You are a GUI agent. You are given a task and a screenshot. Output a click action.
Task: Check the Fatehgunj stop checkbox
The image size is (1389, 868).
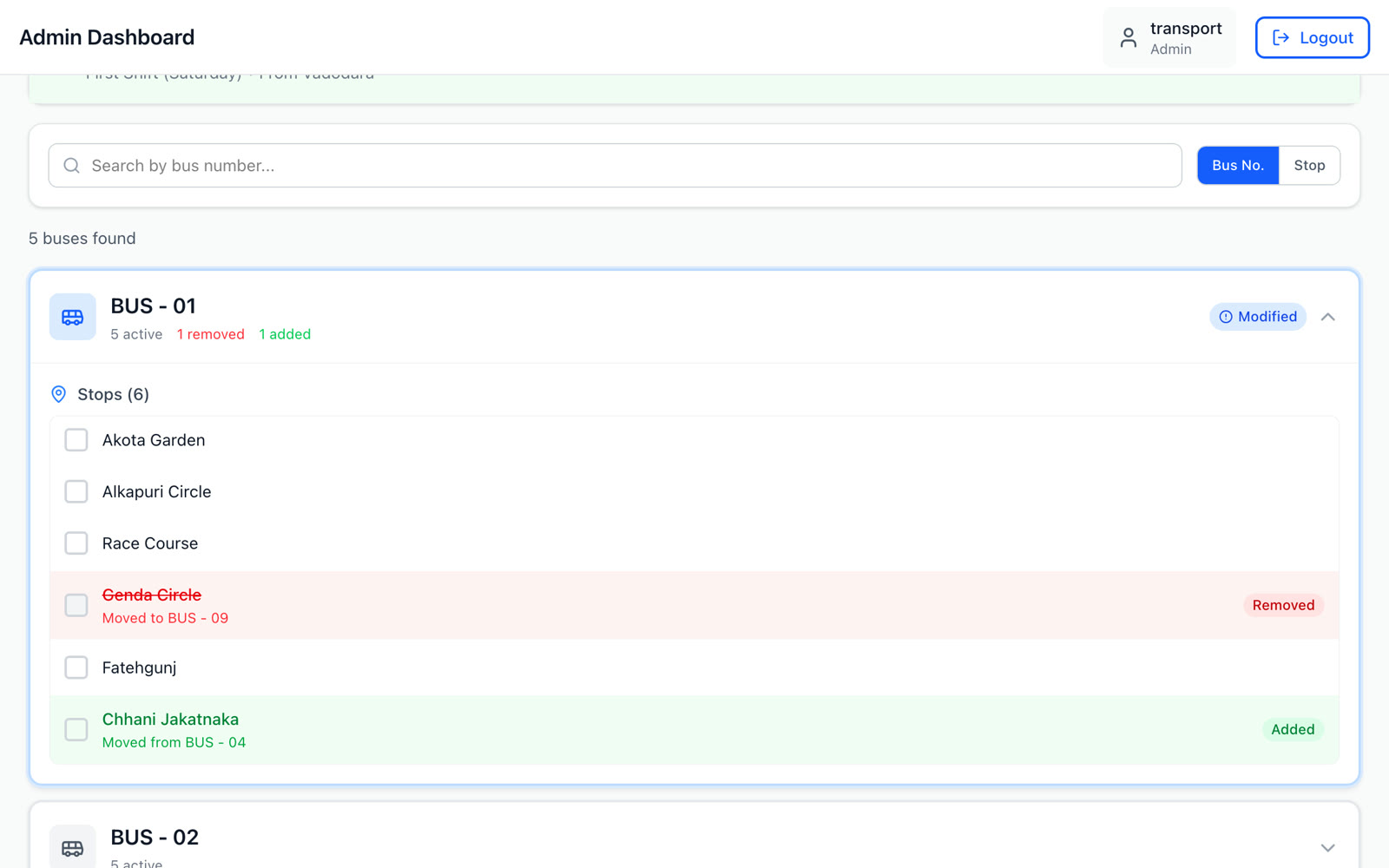(76, 667)
